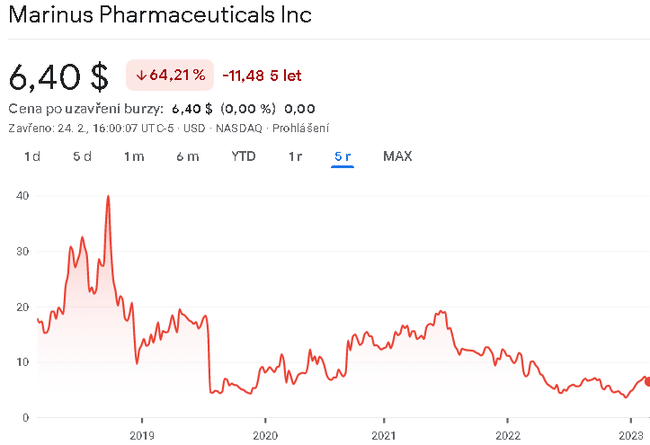Click the 2023 x-axis year label
Image resolution: width=650 pixels, height=445 pixels.
[630, 433]
